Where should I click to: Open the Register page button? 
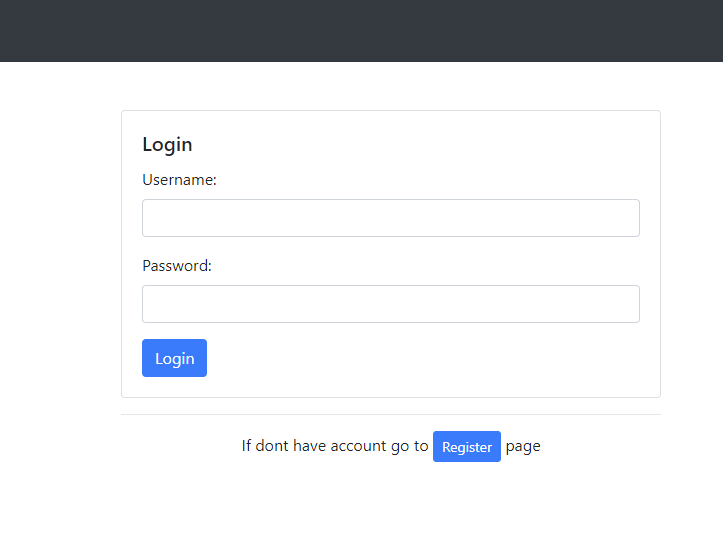466,447
